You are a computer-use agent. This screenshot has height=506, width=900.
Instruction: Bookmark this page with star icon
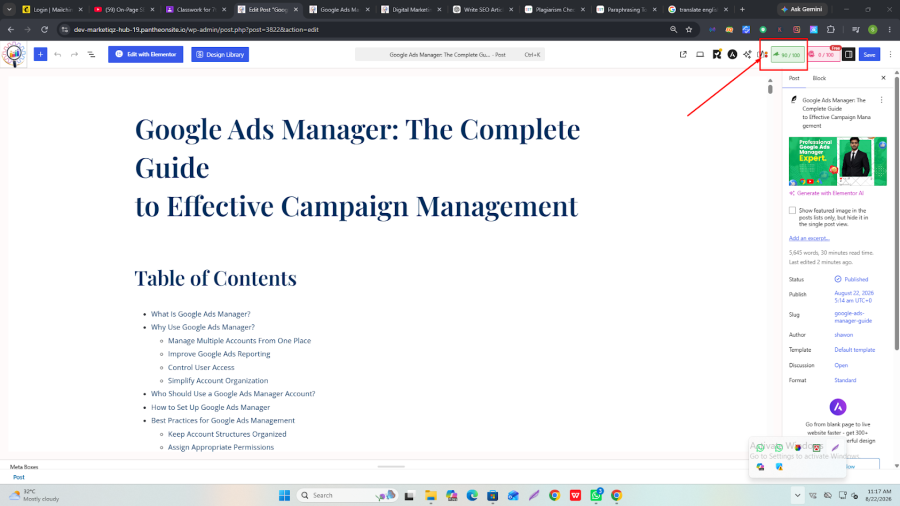689,29
